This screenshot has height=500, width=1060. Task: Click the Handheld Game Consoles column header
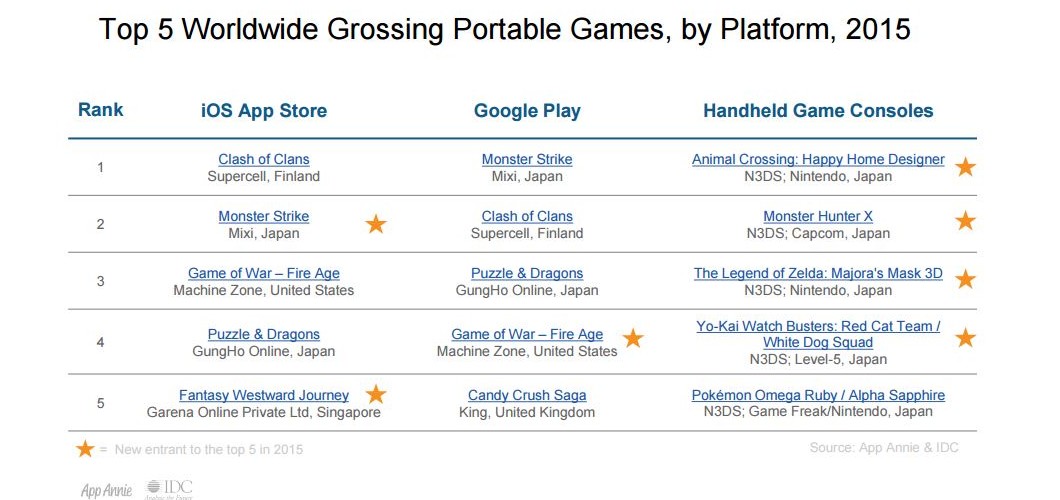818,111
